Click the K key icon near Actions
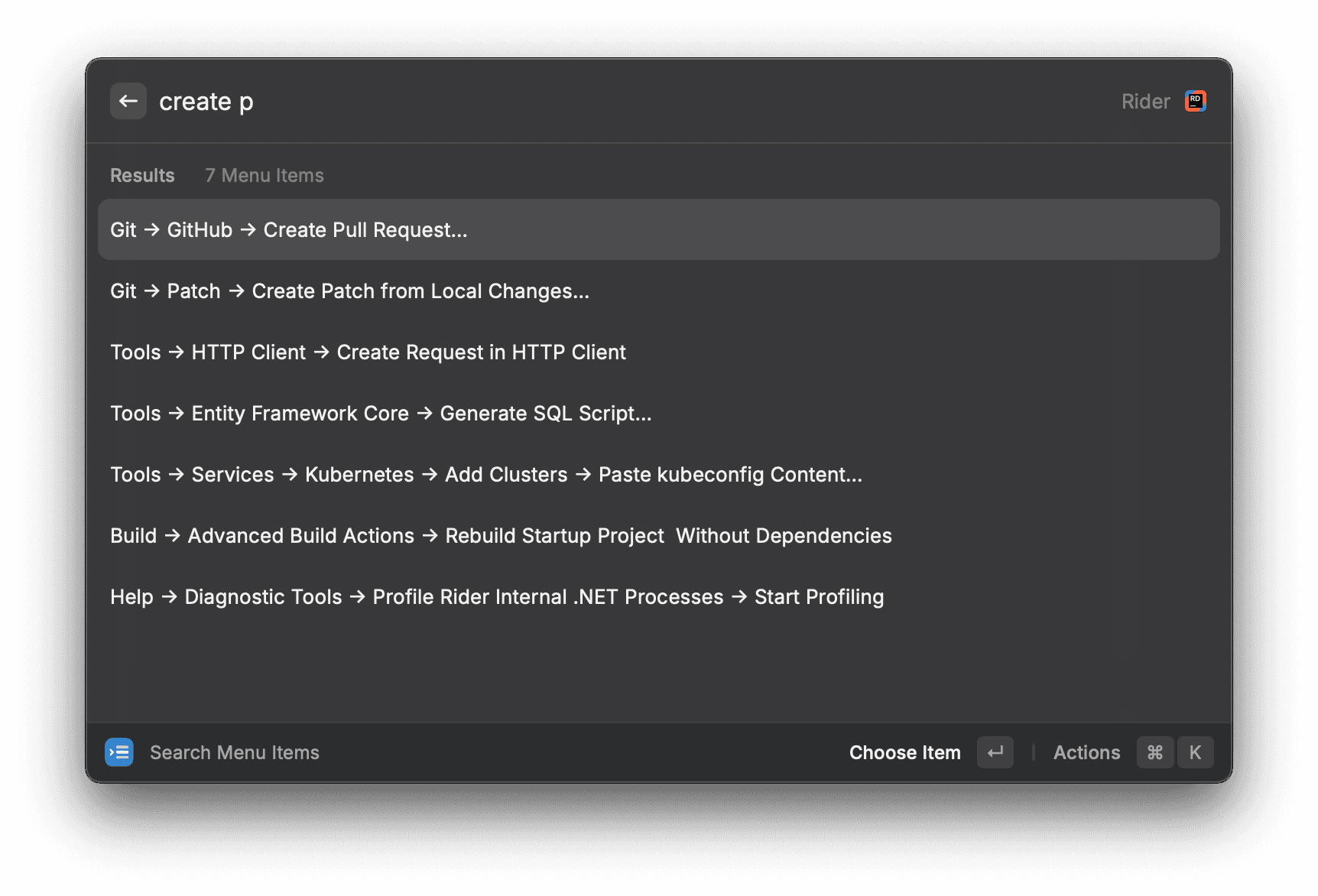The height and width of the screenshot is (896, 1318). pyautogui.click(x=1195, y=752)
